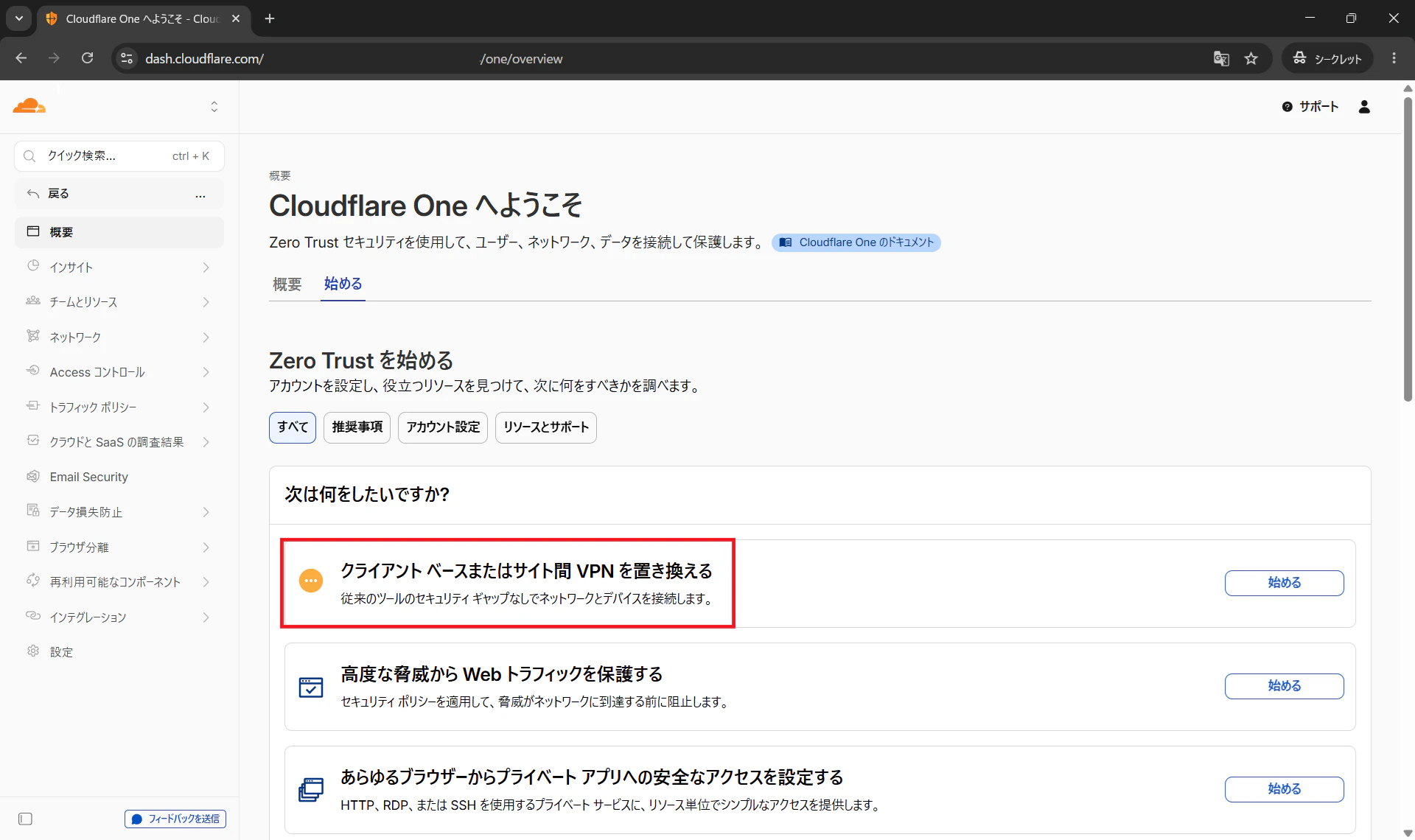Open the three-dot menu beside 戻る
Viewport: 1415px width, 840px height.
click(200, 195)
